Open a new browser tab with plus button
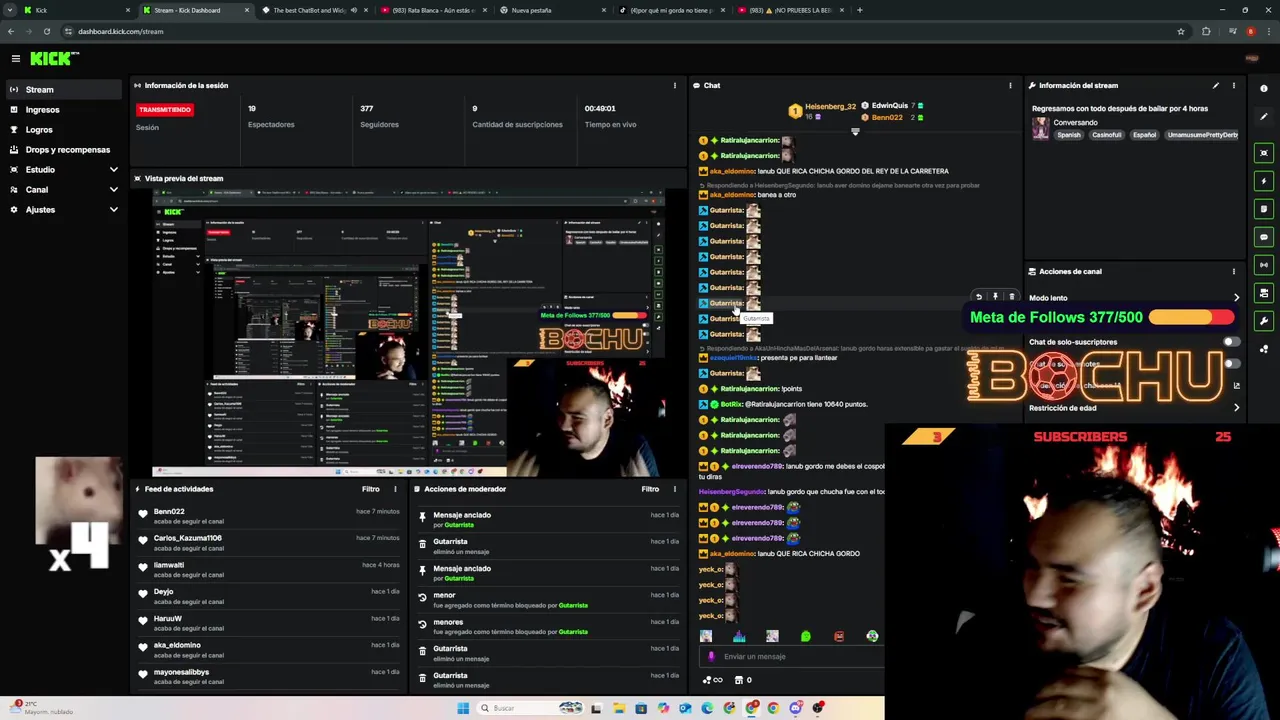 point(859,10)
